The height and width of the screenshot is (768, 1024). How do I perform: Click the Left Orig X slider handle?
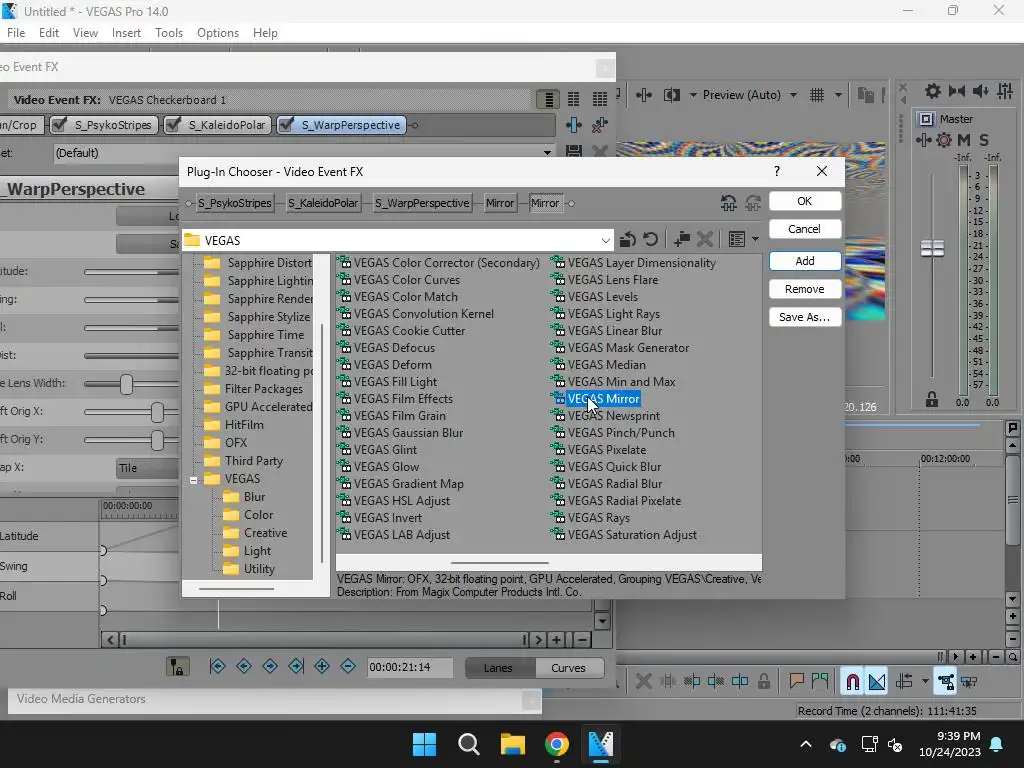(157, 412)
